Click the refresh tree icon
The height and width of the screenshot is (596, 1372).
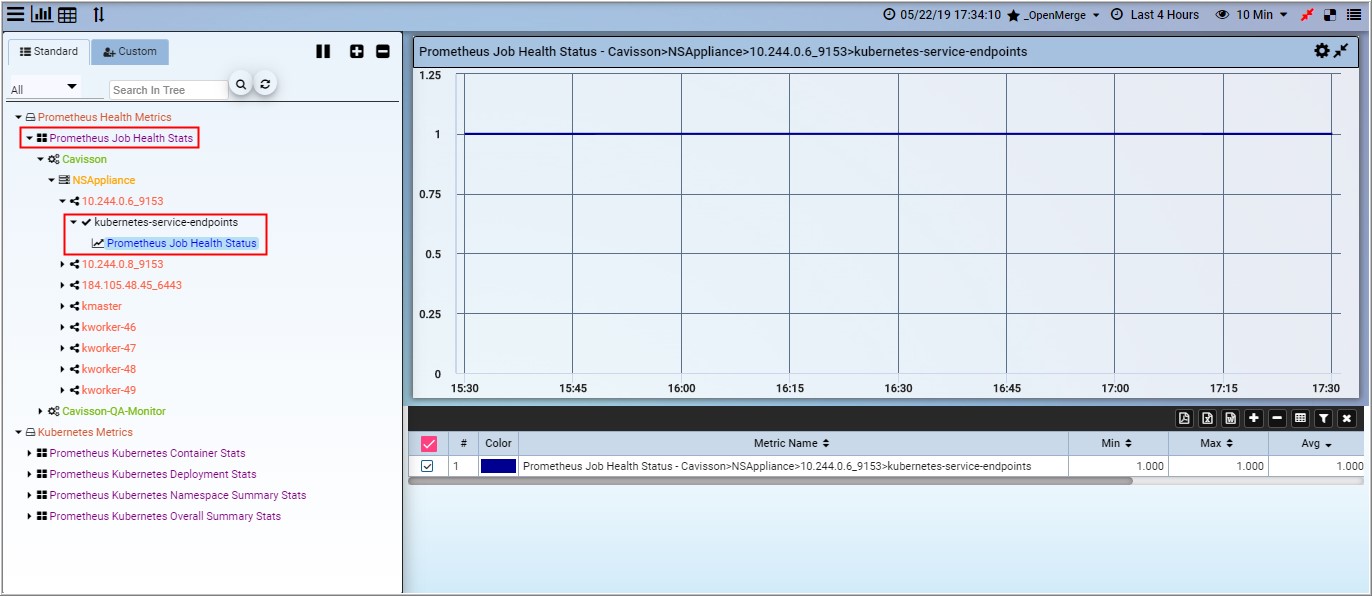[x=265, y=85]
